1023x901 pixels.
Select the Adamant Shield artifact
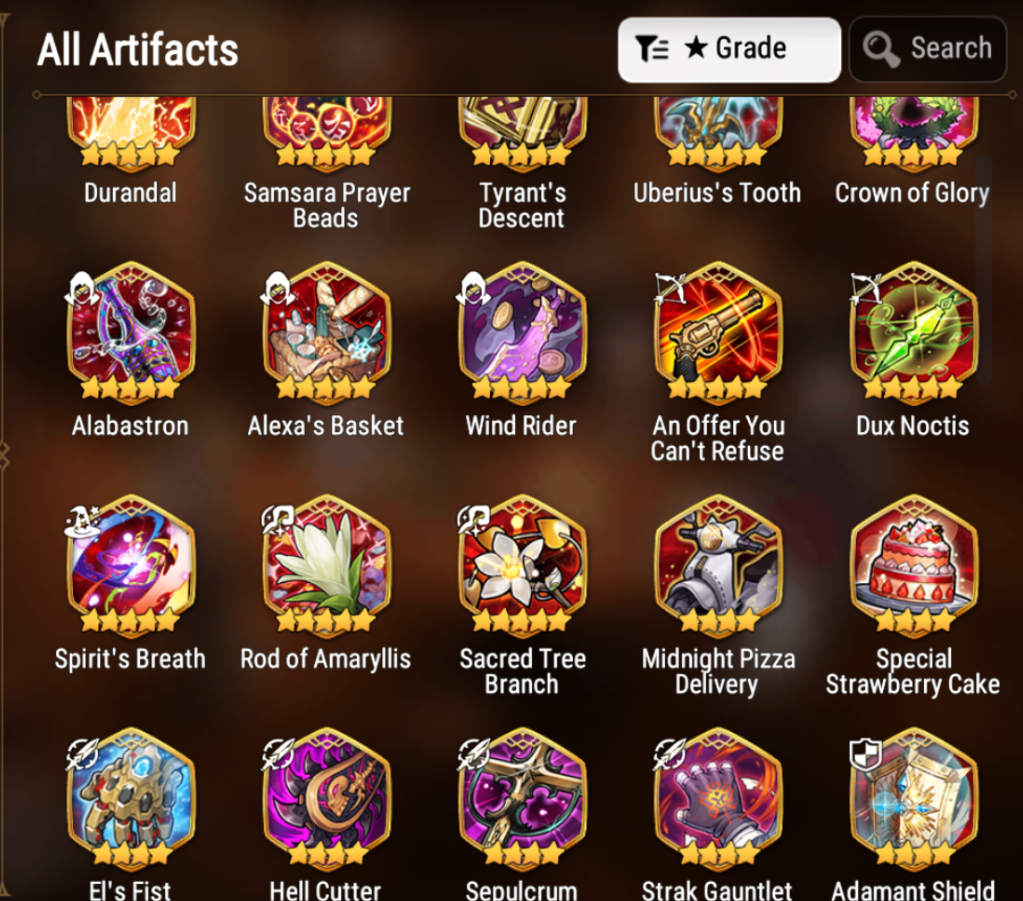click(x=913, y=796)
